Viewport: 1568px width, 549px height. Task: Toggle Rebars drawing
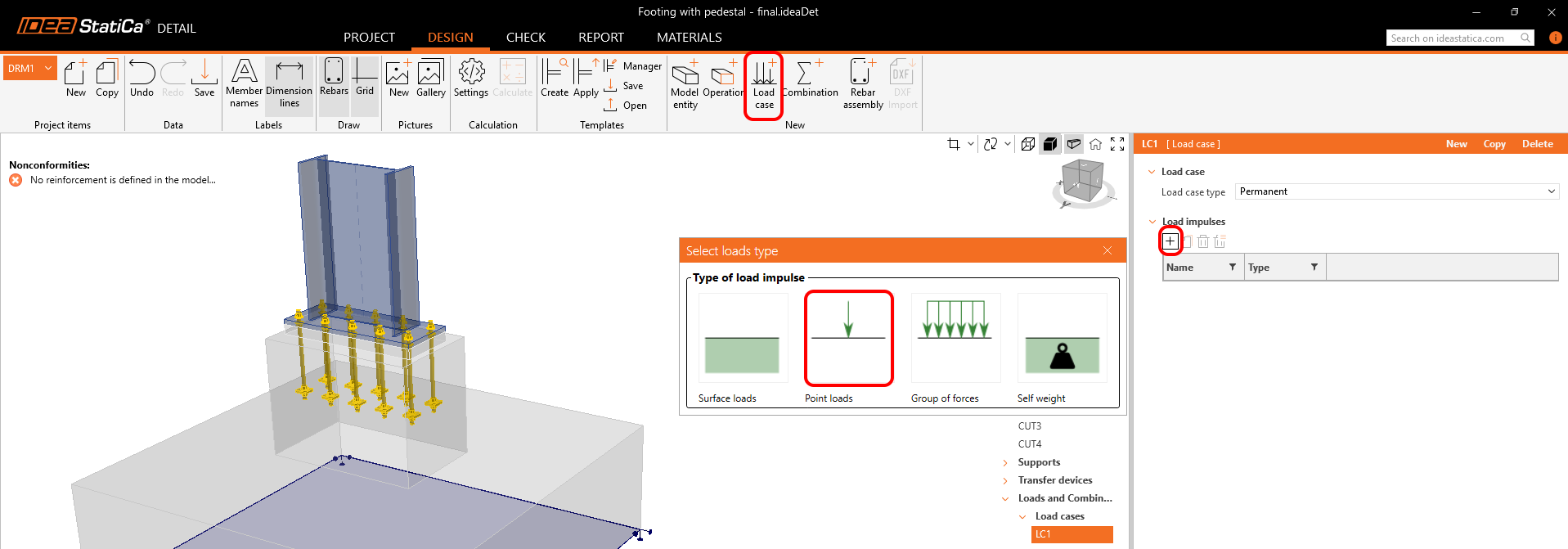[334, 79]
